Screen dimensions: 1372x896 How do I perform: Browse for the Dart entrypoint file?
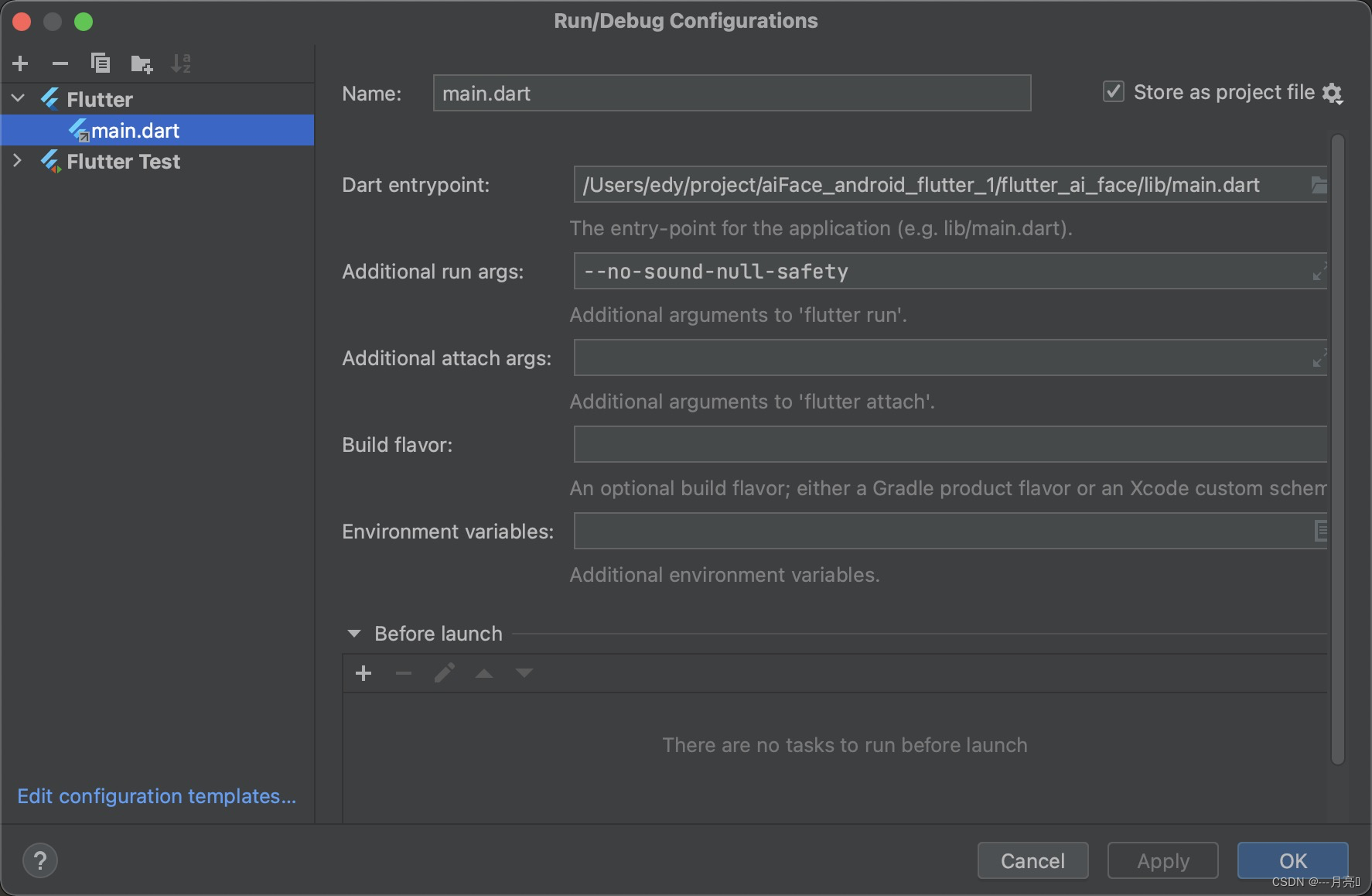[1319, 185]
